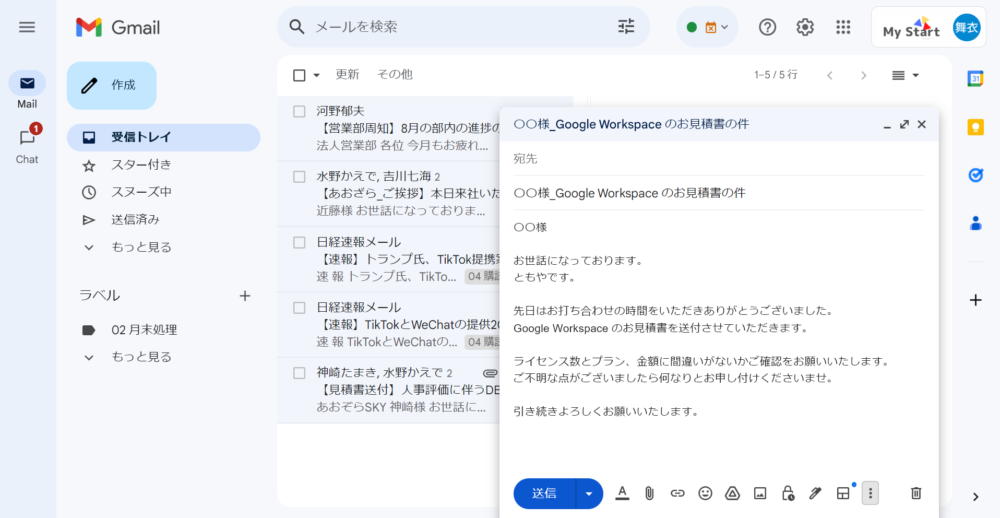Insert an emoji in the message

click(x=705, y=492)
